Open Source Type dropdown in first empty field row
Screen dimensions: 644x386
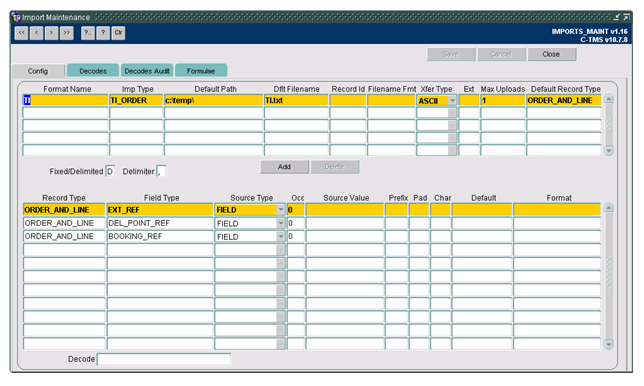pyautogui.click(x=281, y=250)
